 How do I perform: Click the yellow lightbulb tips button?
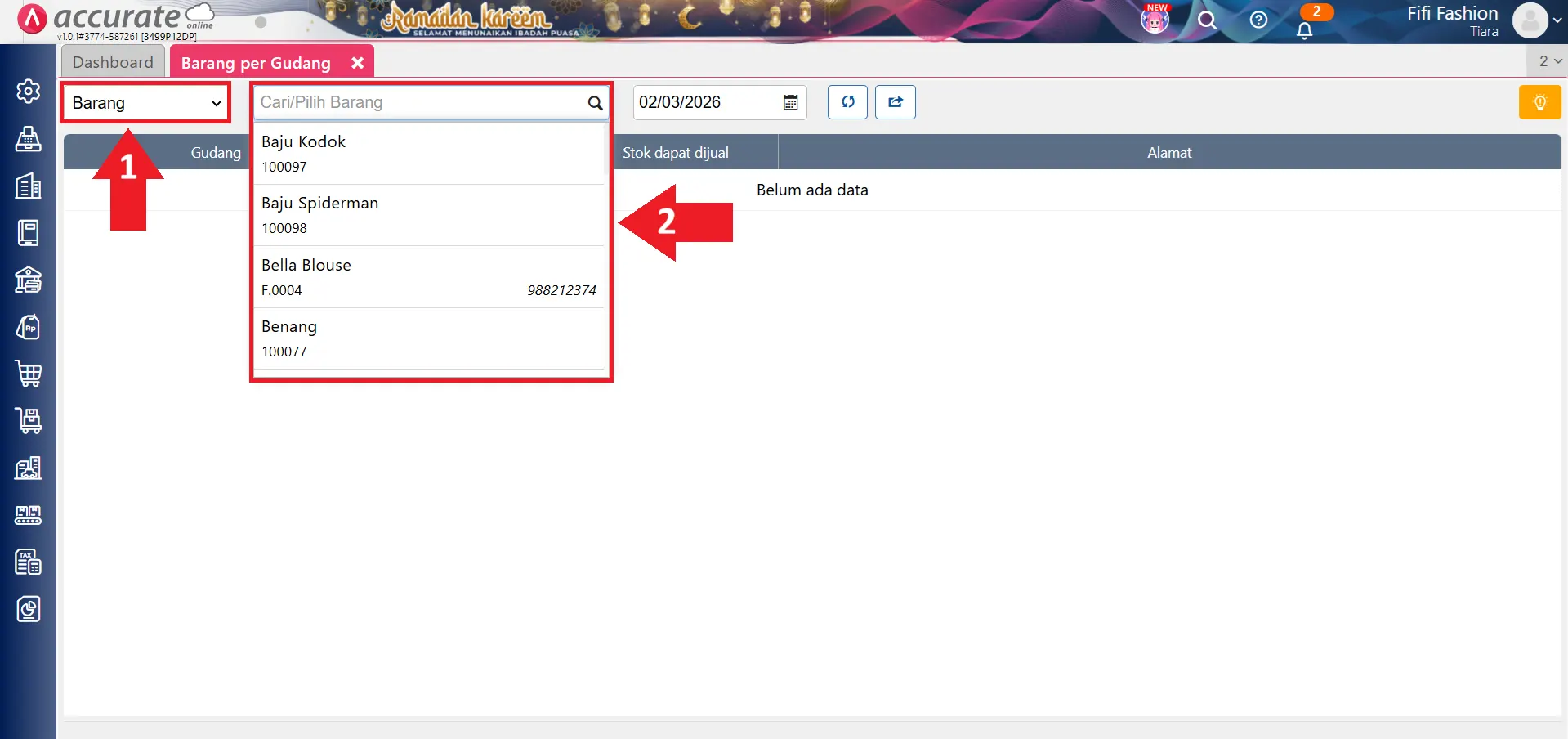coord(1539,102)
